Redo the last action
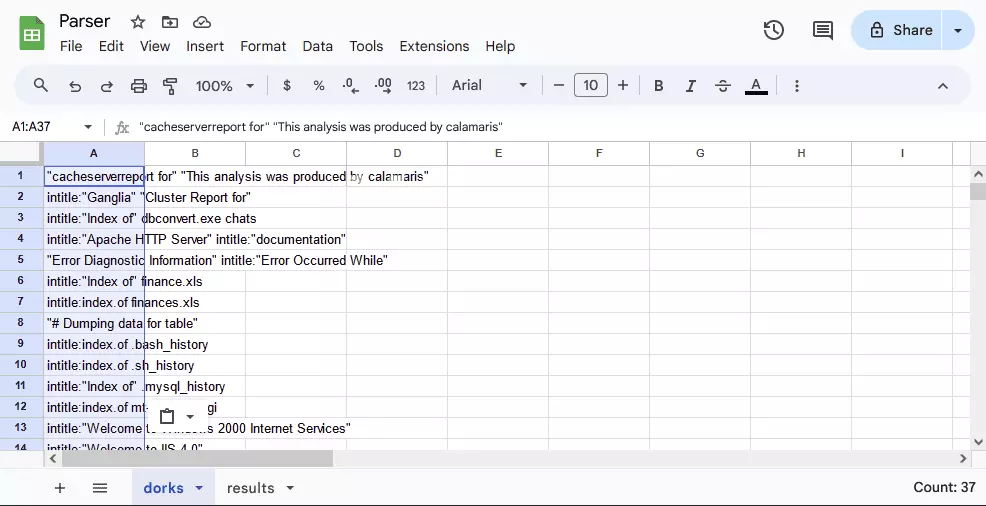This screenshot has height=506, width=986. click(106, 86)
